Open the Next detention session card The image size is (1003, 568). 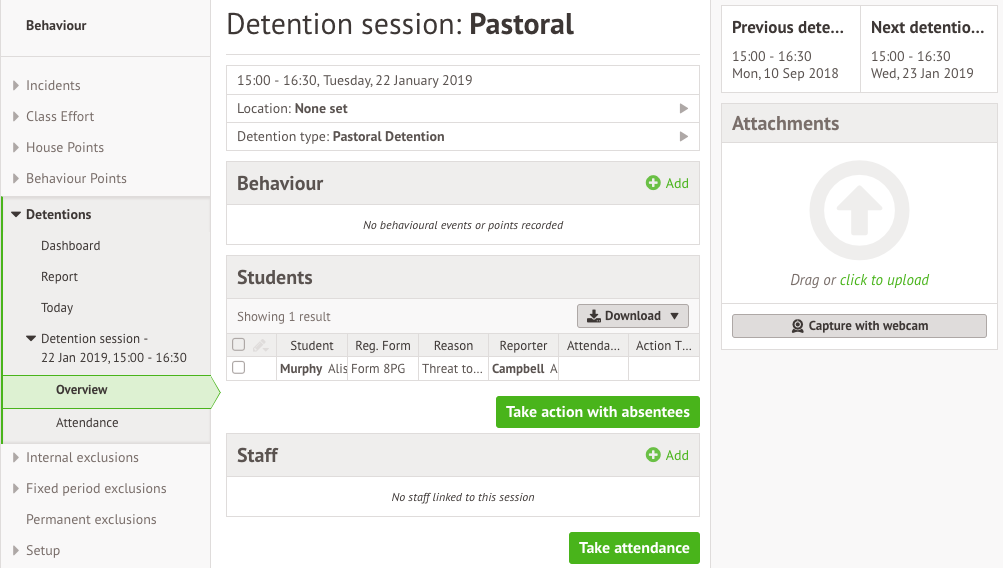point(928,49)
